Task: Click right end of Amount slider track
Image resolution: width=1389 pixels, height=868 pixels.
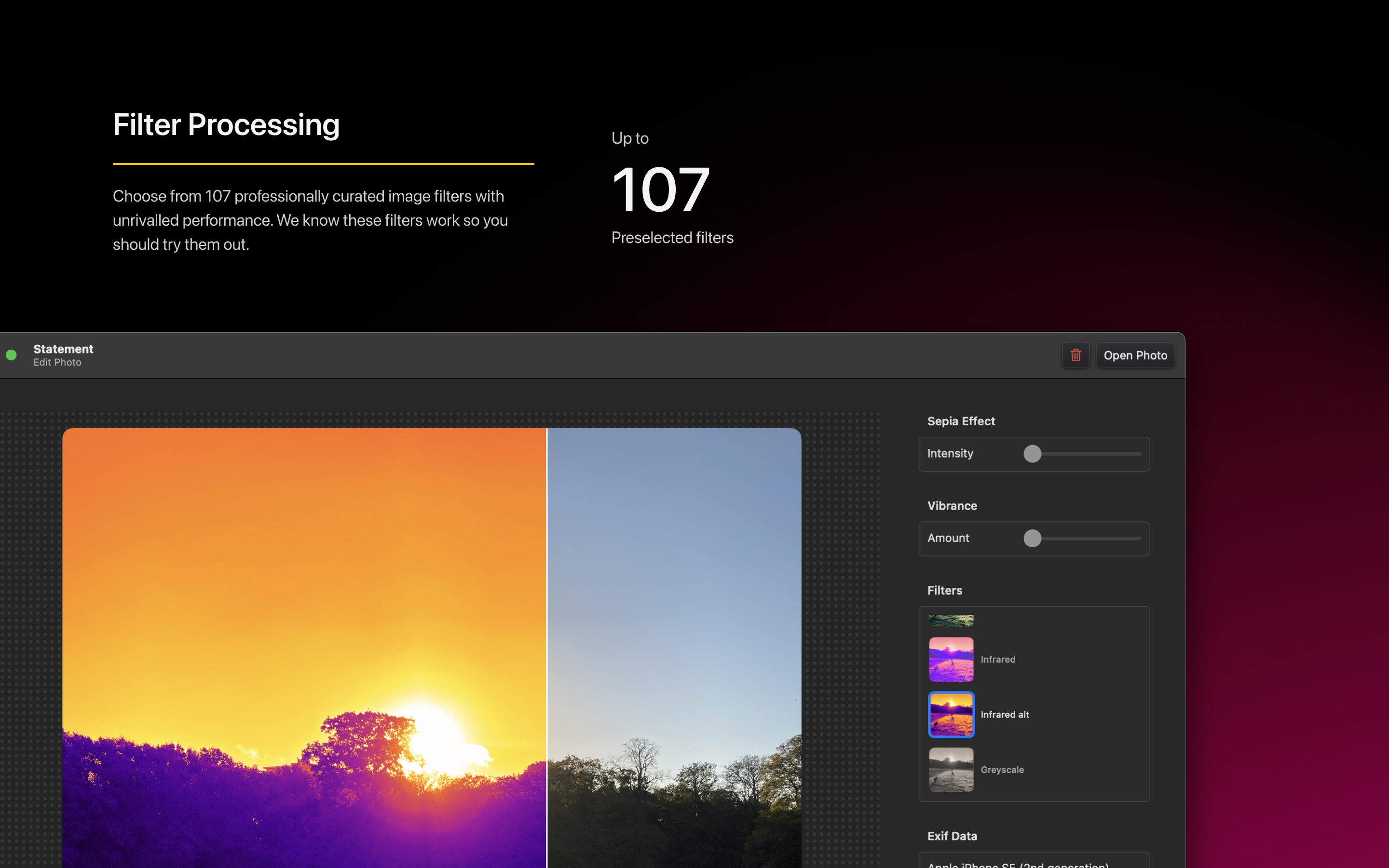Action: (x=1138, y=539)
